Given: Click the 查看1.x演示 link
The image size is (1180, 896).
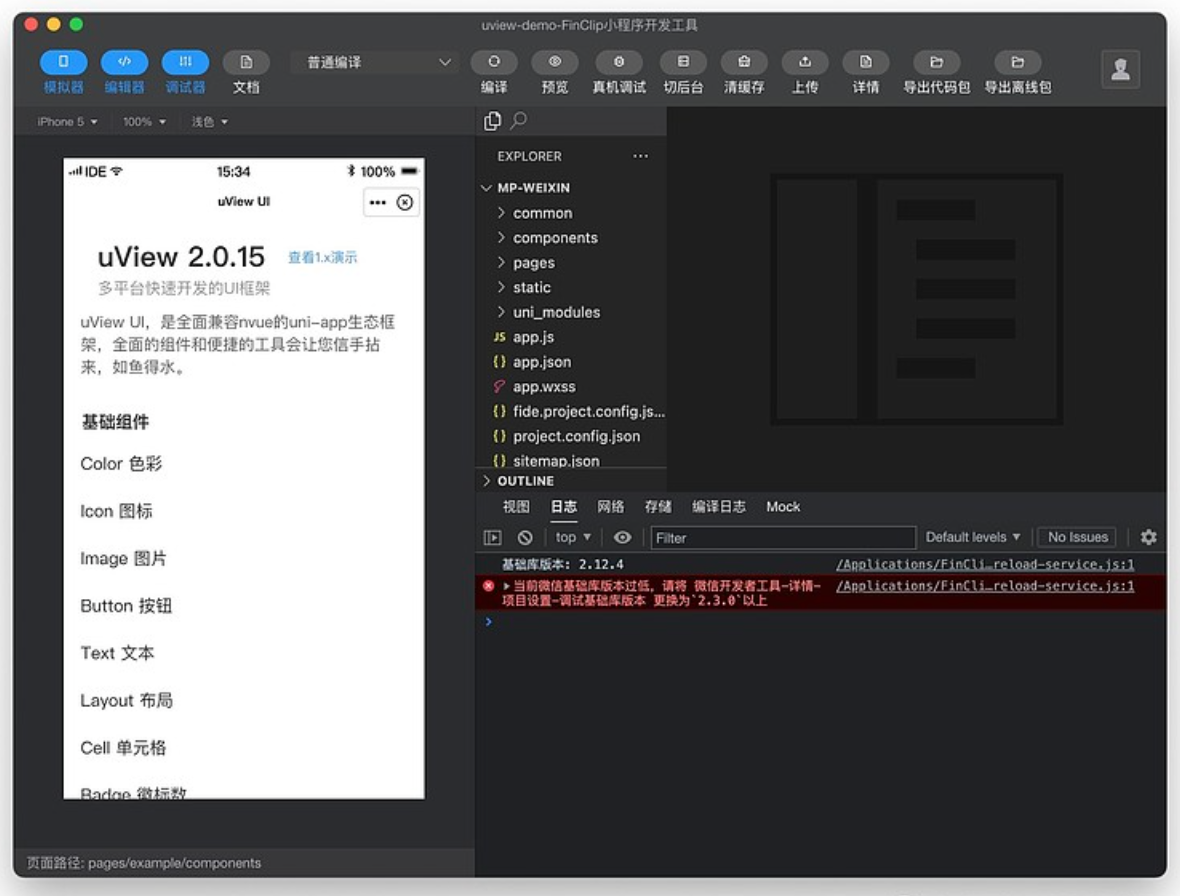Looking at the screenshot, I should click(323, 257).
